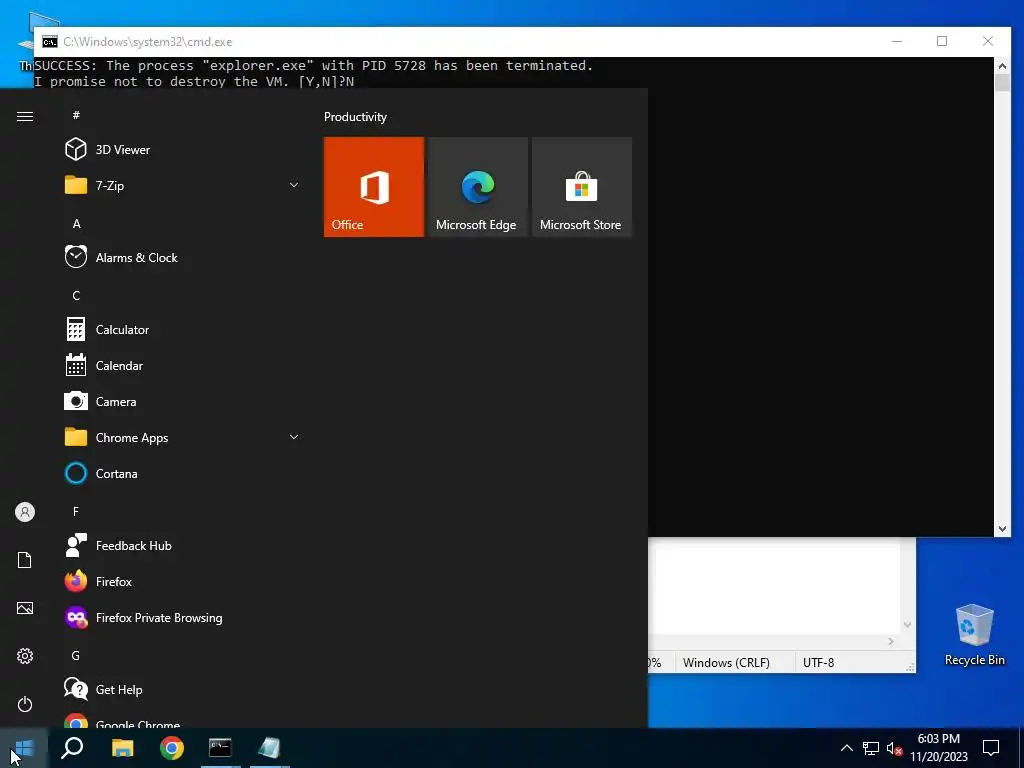Open network status tray icon
The image size is (1024, 768).
point(871,748)
